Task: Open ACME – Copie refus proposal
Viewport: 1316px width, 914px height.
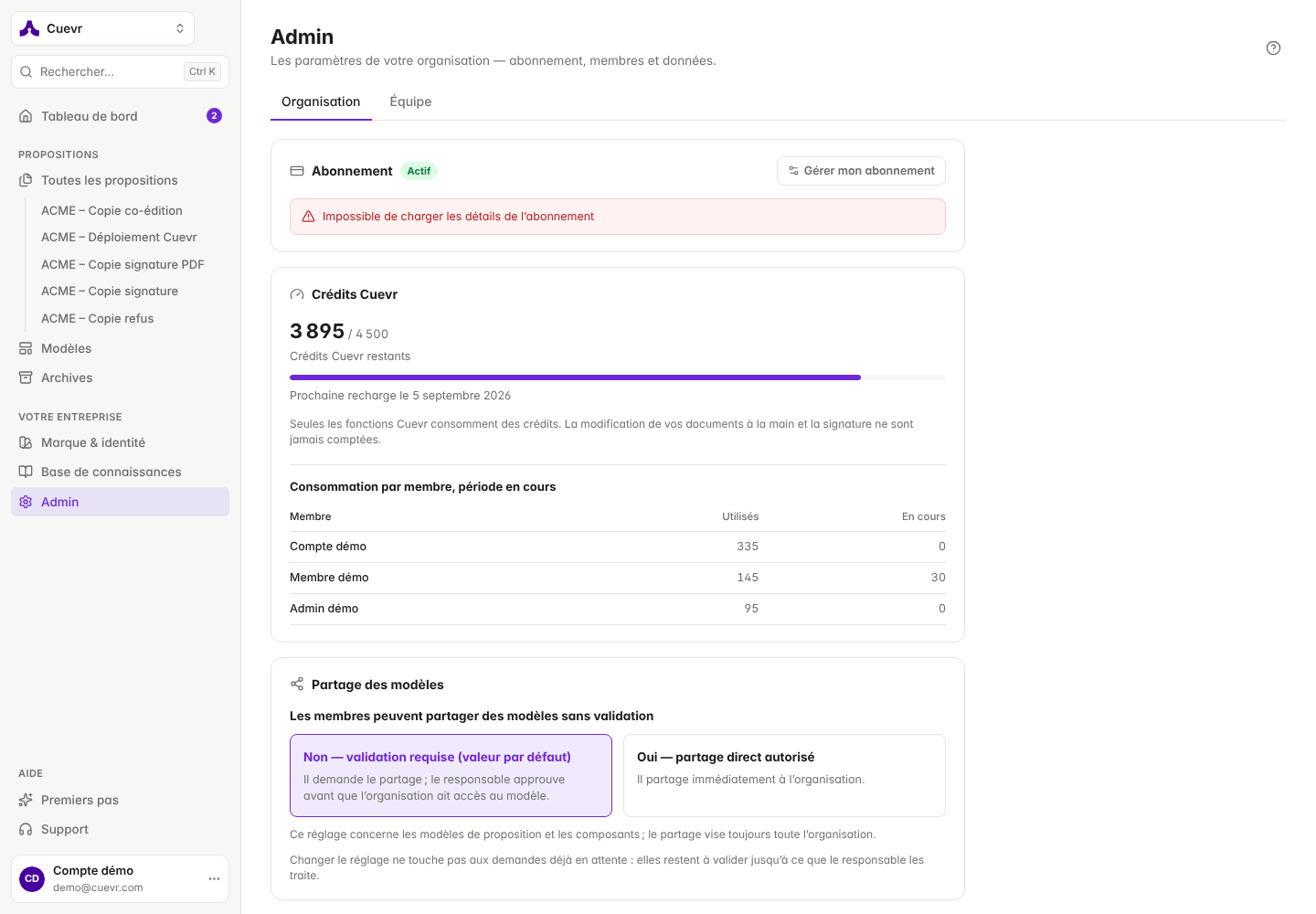Action: [x=98, y=318]
